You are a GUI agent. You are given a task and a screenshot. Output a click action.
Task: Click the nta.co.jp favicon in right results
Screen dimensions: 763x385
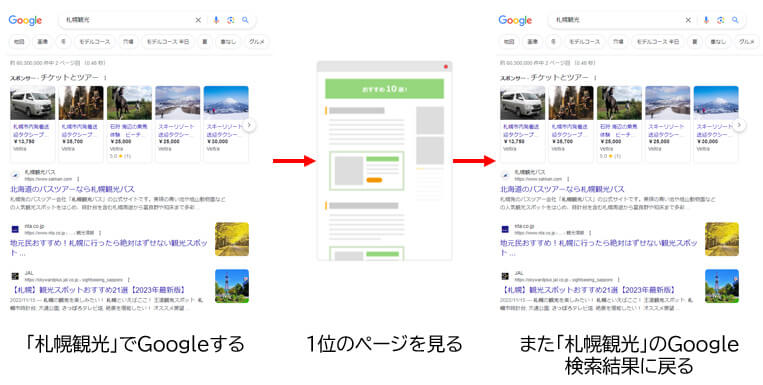point(505,229)
